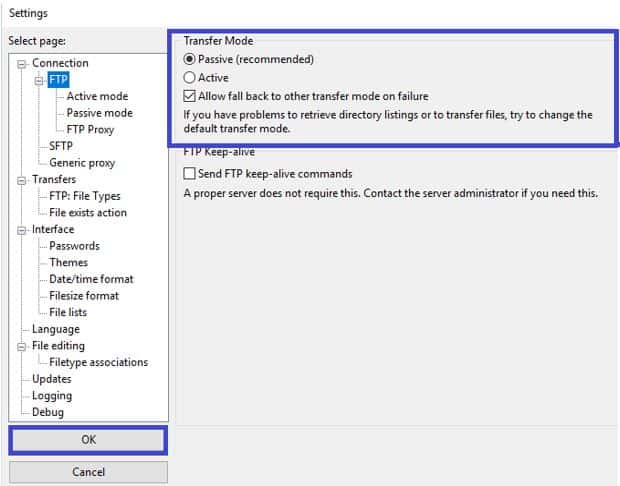This screenshot has width=620, height=486.
Task: Open File exists action page
Action: [88, 213]
